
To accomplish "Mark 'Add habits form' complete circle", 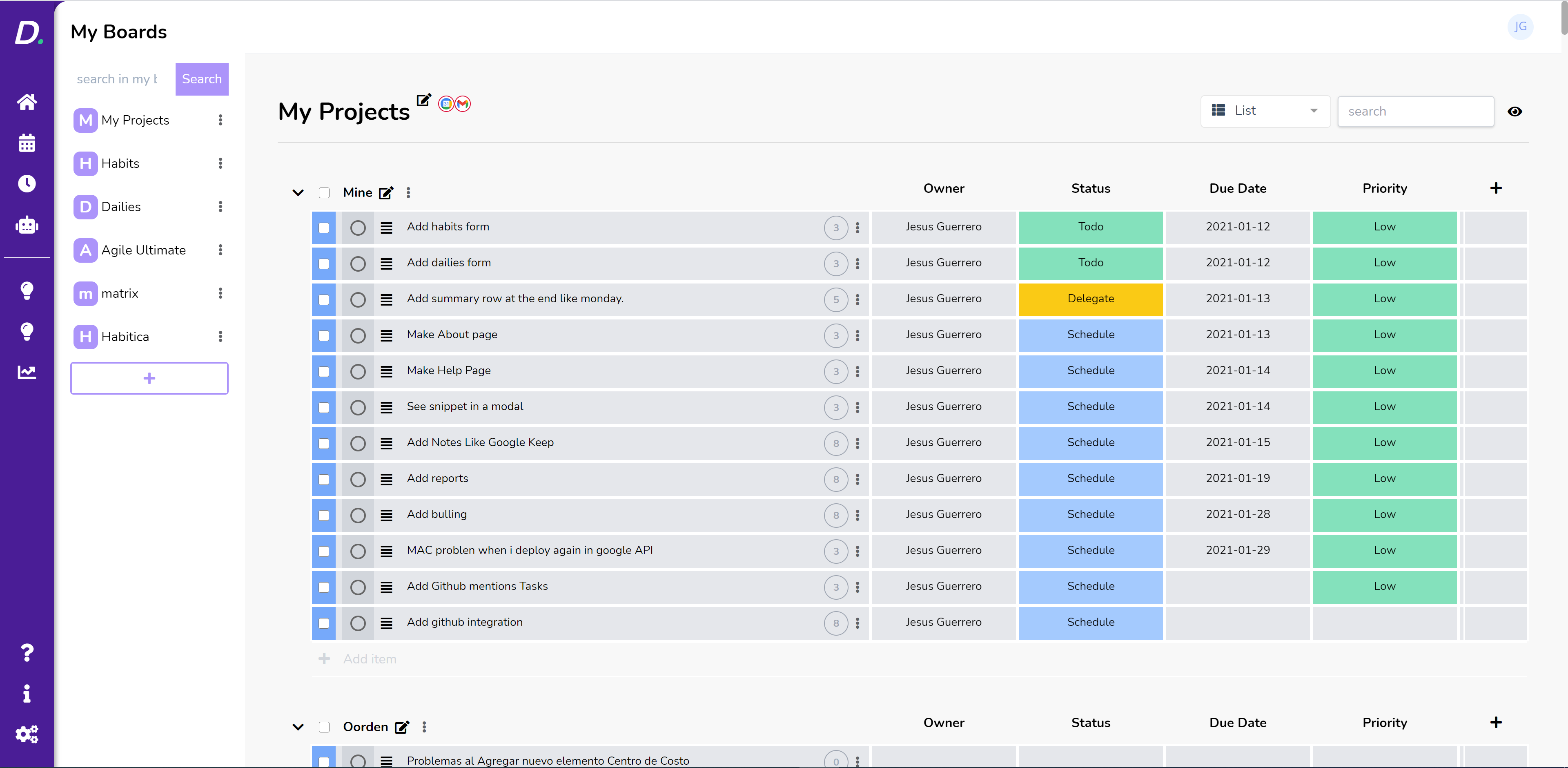I will pyautogui.click(x=358, y=228).
